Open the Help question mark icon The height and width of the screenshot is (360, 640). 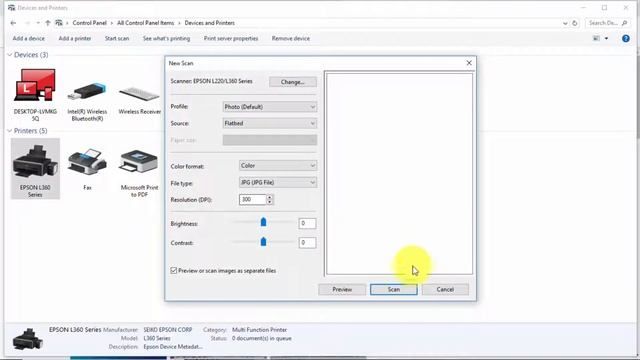click(625, 38)
